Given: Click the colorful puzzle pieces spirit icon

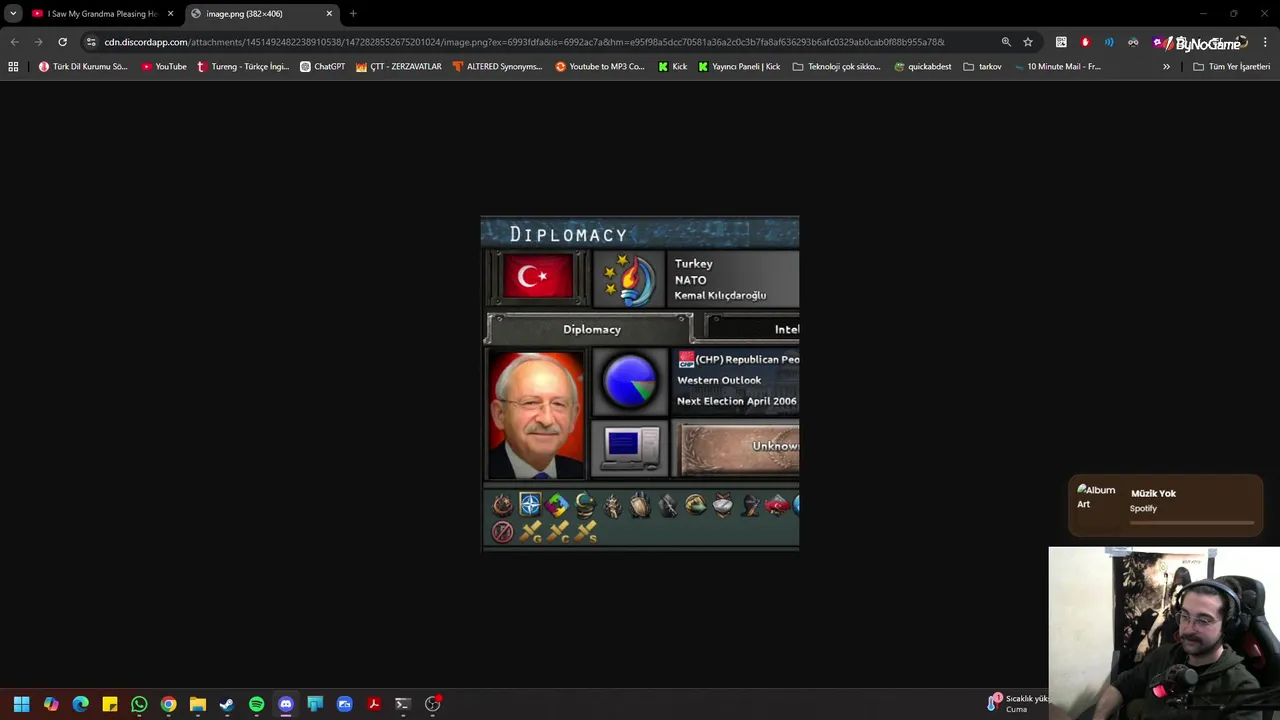Looking at the screenshot, I should pyautogui.click(x=557, y=505).
